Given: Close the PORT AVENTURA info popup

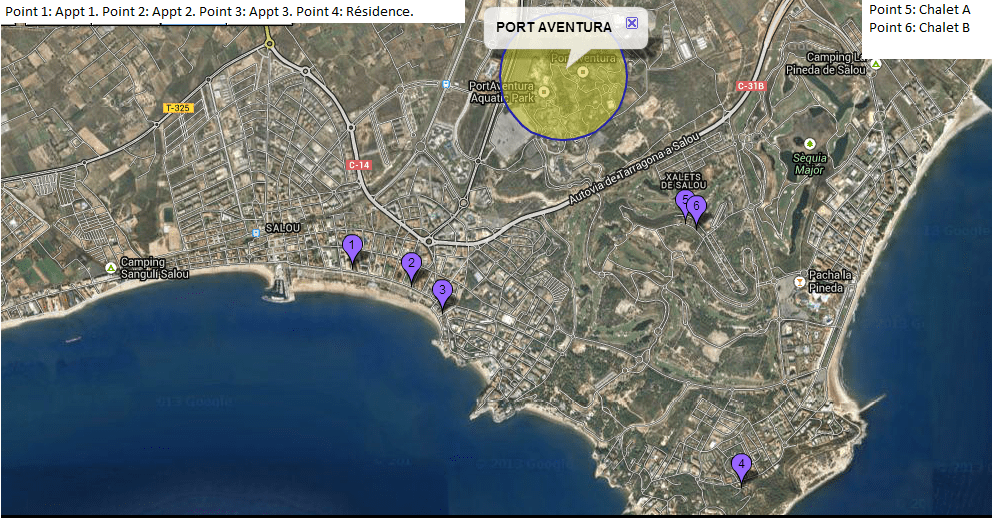Looking at the screenshot, I should pos(631,23).
